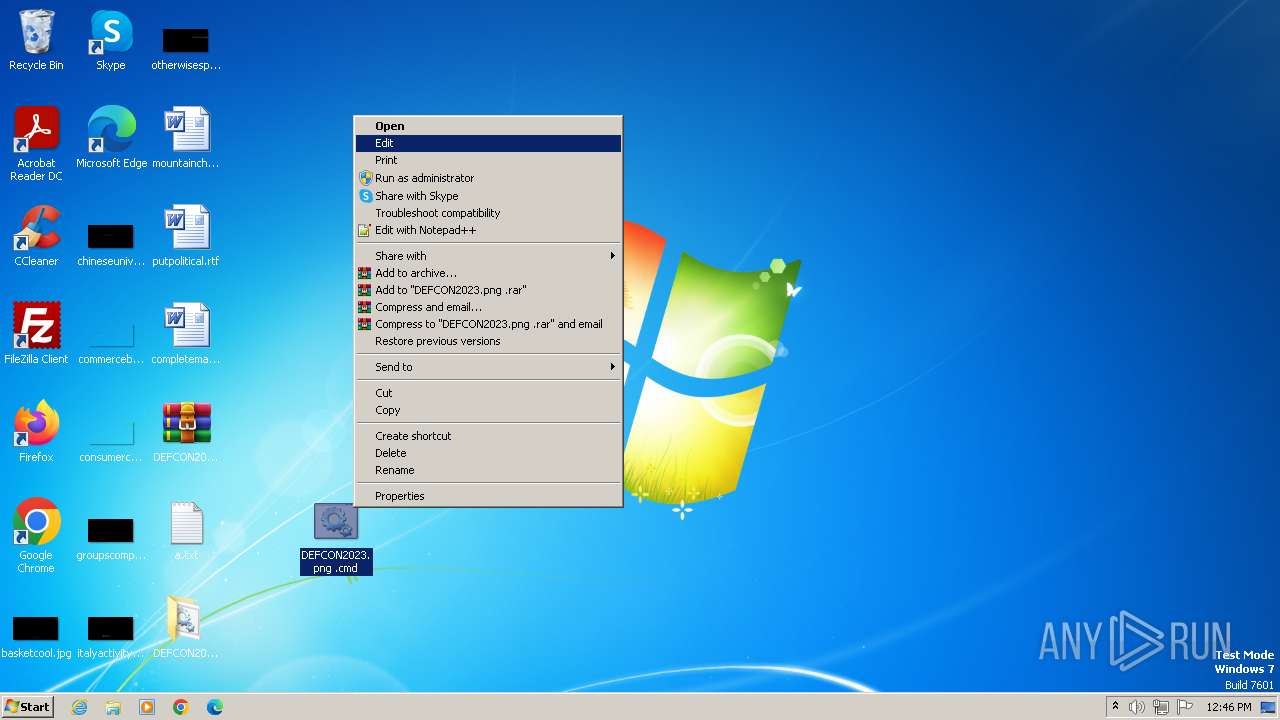The image size is (1280, 720).
Task: Choose Compress to "DEFCON2023.png .rar" and email
Action: point(488,324)
